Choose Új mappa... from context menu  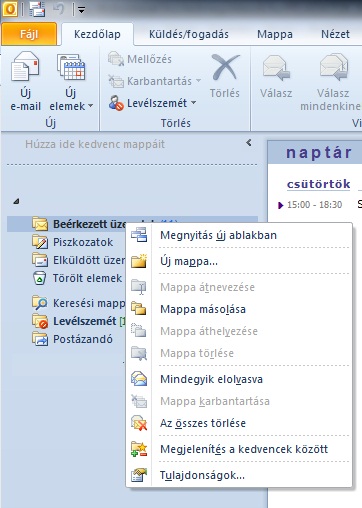(239, 261)
